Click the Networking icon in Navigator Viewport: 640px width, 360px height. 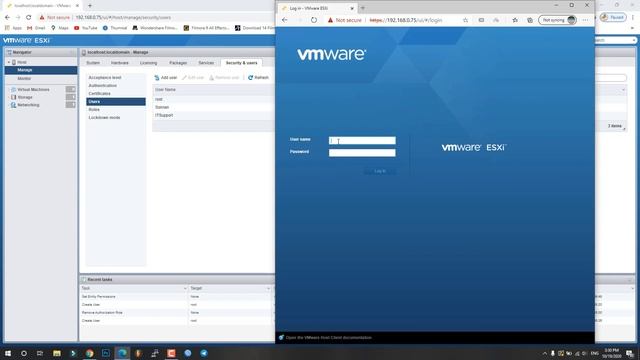tap(13, 105)
